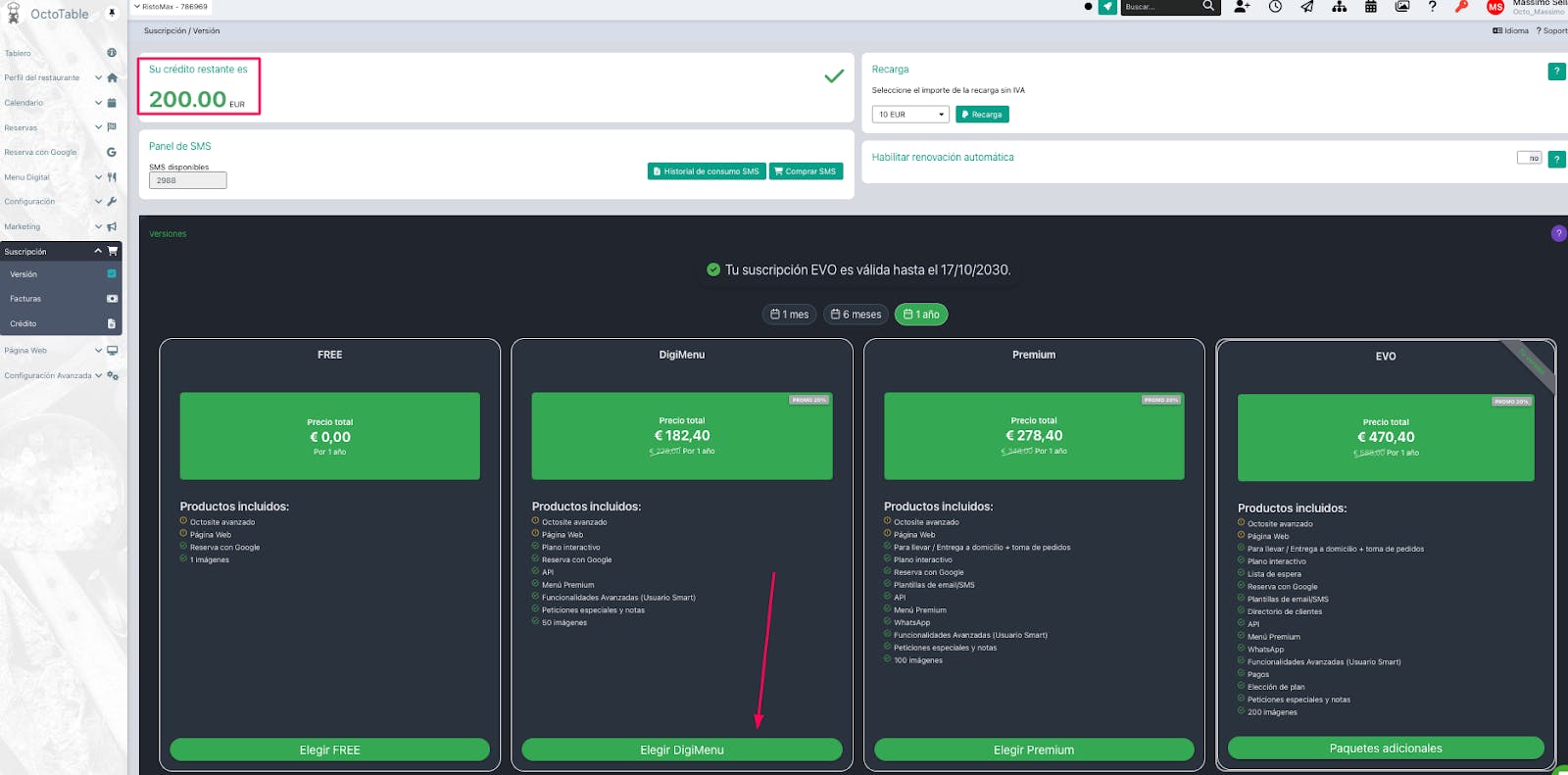
Task: Click the gears icon for Configuración Avanzada
Action: tap(113, 375)
